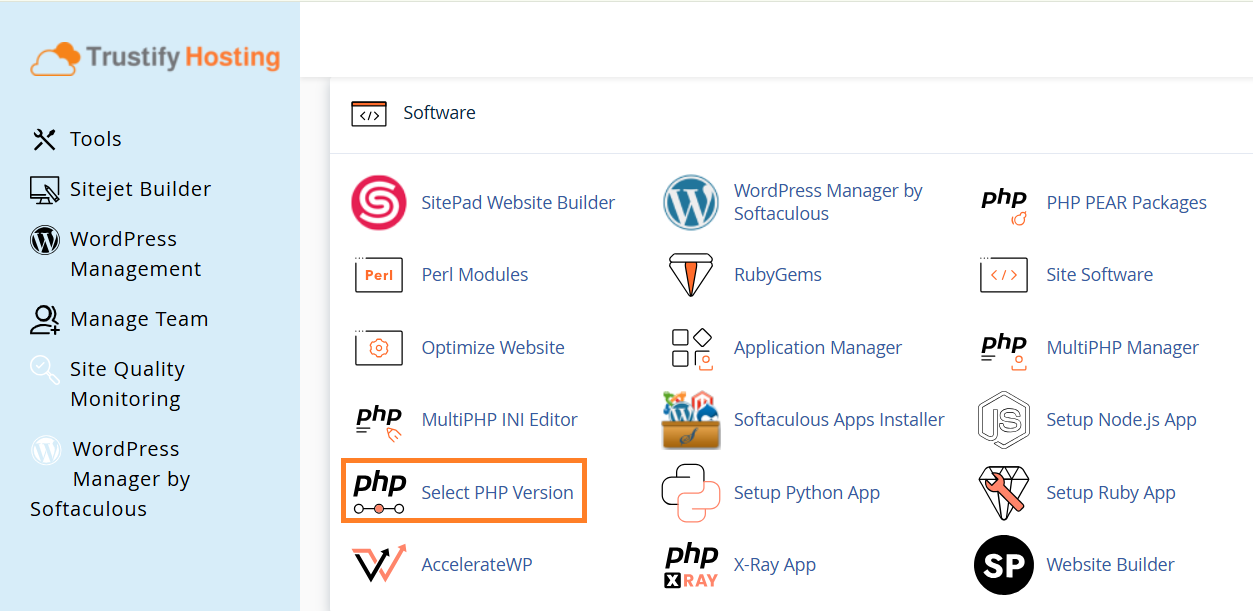
Task: Click the Application Manager icon
Action: [691, 348]
